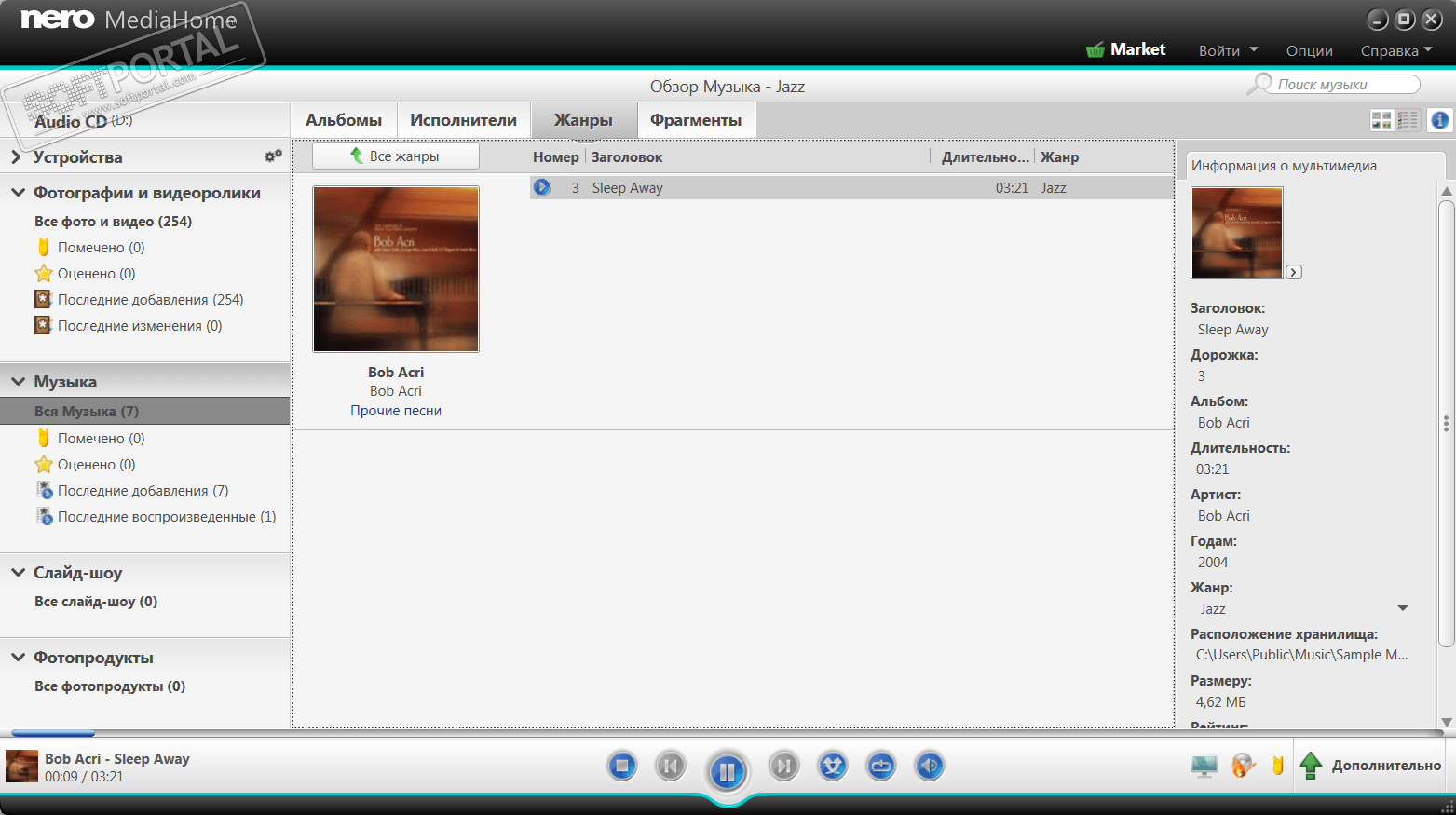Select Вся Музыка (7) in sidebar
The height and width of the screenshot is (815, 1456).
point(145,411)
